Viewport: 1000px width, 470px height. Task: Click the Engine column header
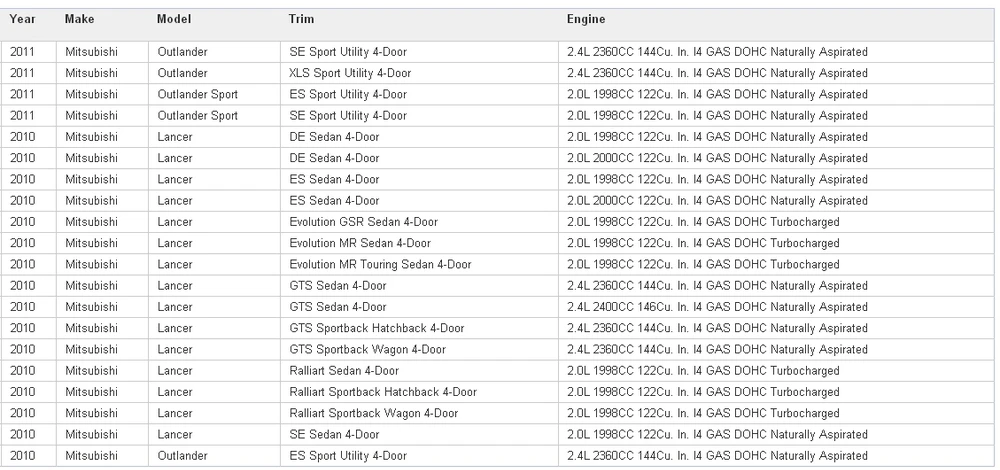coord(586,19)
